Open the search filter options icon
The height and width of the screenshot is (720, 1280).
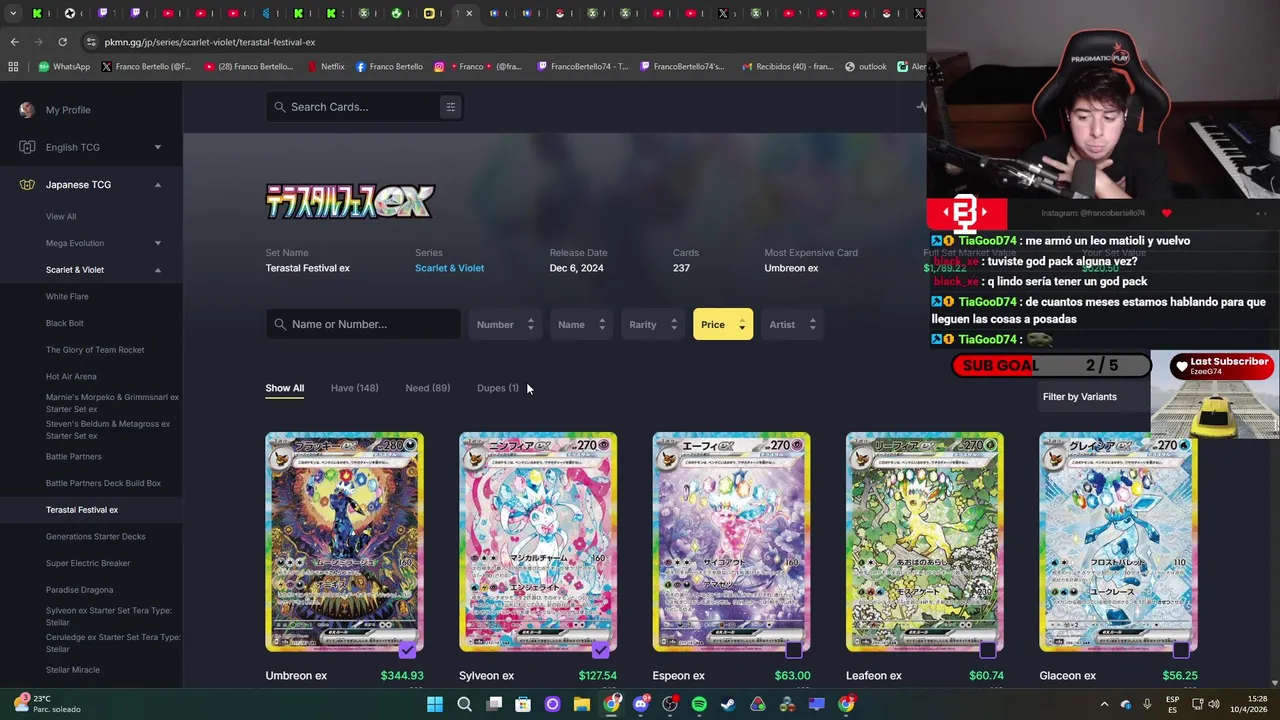click(x=450, y=107)
